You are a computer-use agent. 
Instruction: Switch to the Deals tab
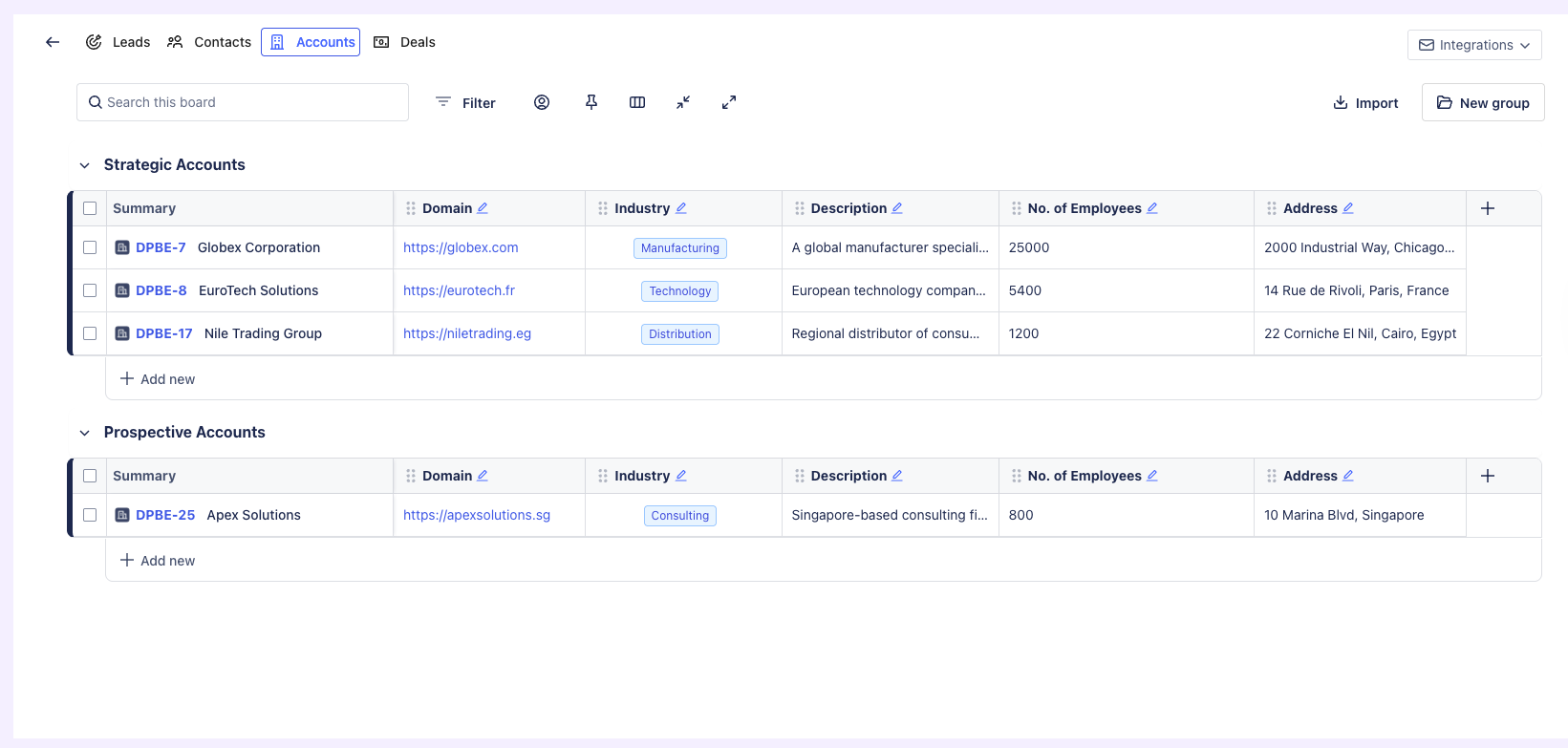(405, 42)
